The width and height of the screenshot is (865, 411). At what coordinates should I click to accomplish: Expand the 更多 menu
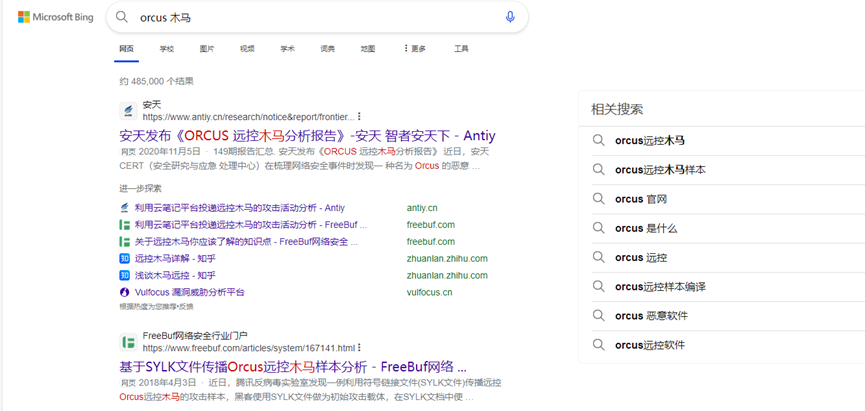click(415, 49)
